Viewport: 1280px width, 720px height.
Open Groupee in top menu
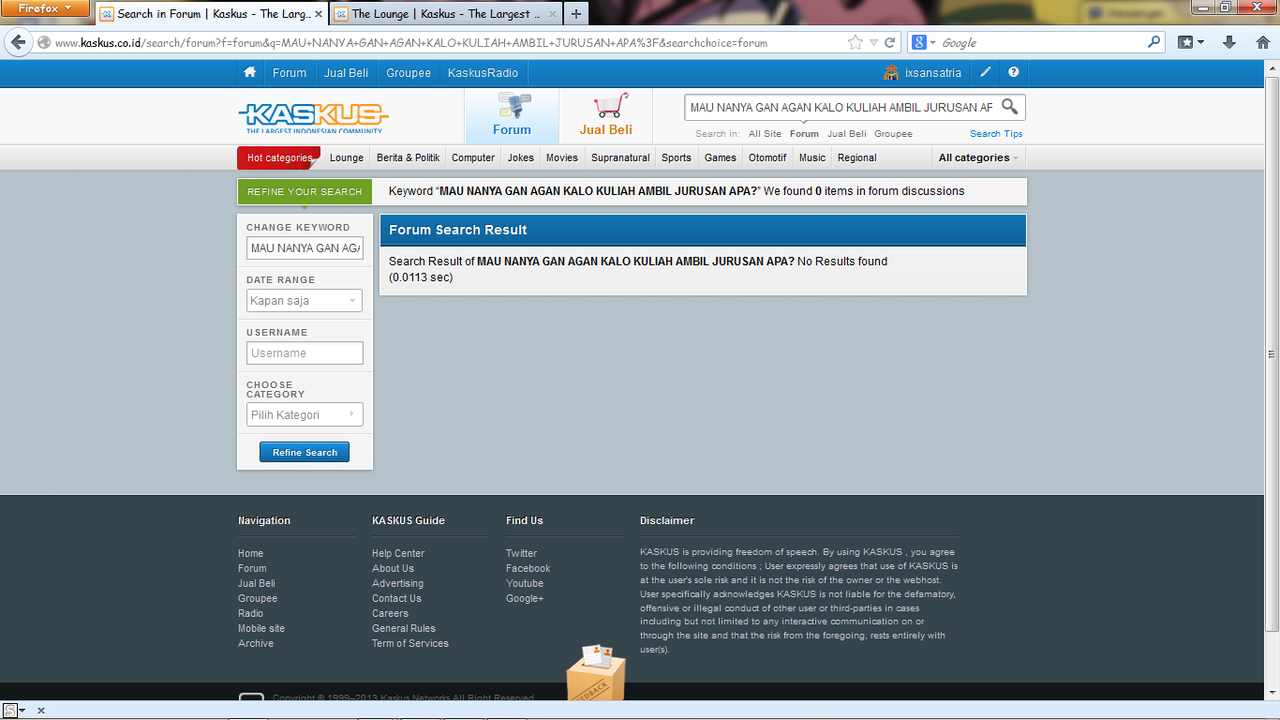[x=408, y=72]
